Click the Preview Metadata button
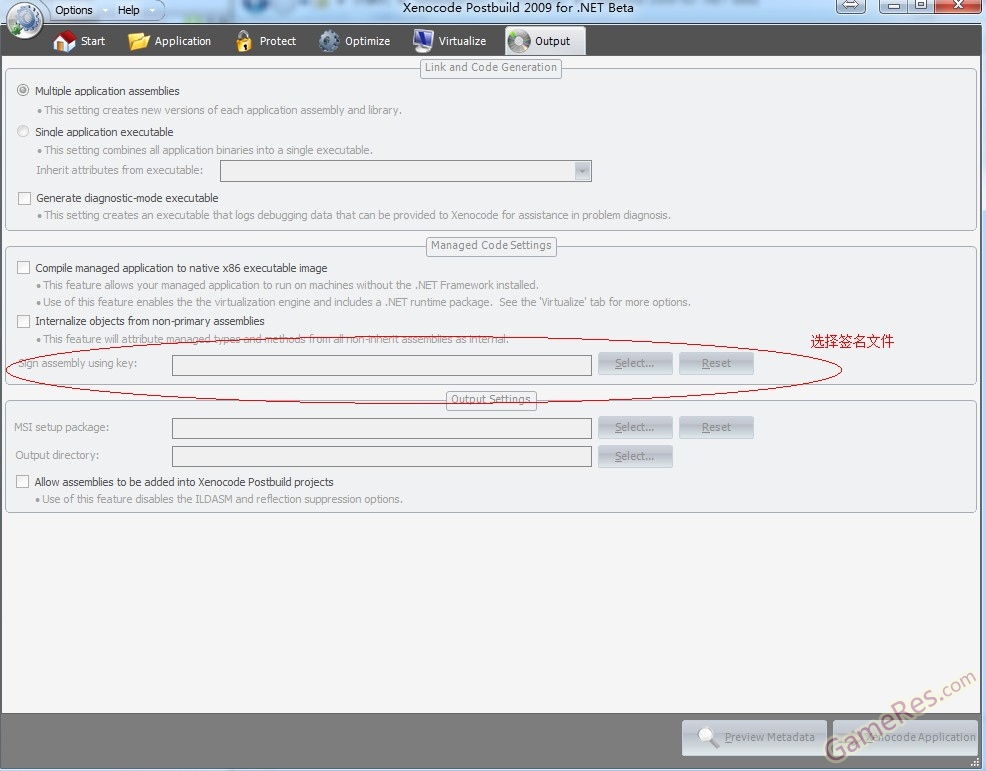Viewport: 986px width, 771px height. pyautogui.click(x=754, y=738)
